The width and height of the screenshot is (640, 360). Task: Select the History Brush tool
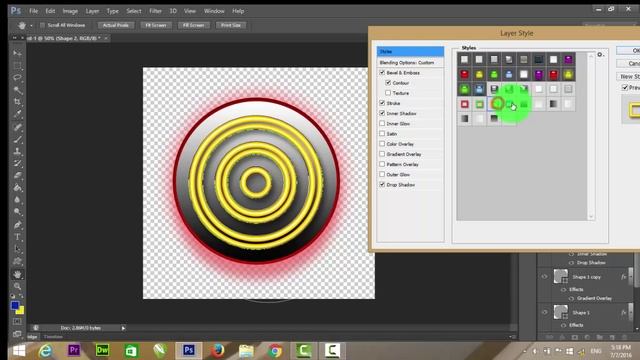[x=18, y=164]
